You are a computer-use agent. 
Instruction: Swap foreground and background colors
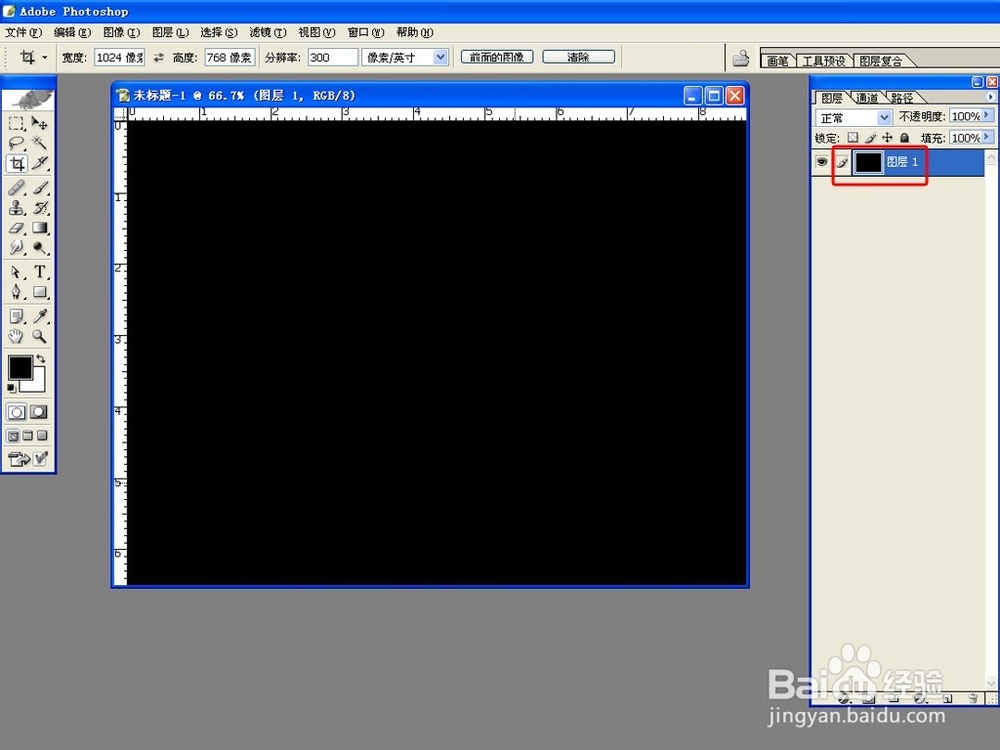[x=41, y=359]
